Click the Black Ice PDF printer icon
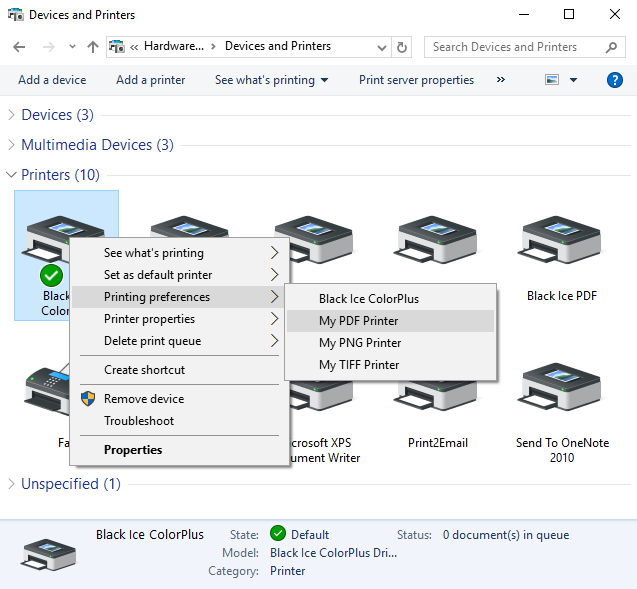Image resolution: width=637 pixels, height=589 pixels. tap(560, 241)
